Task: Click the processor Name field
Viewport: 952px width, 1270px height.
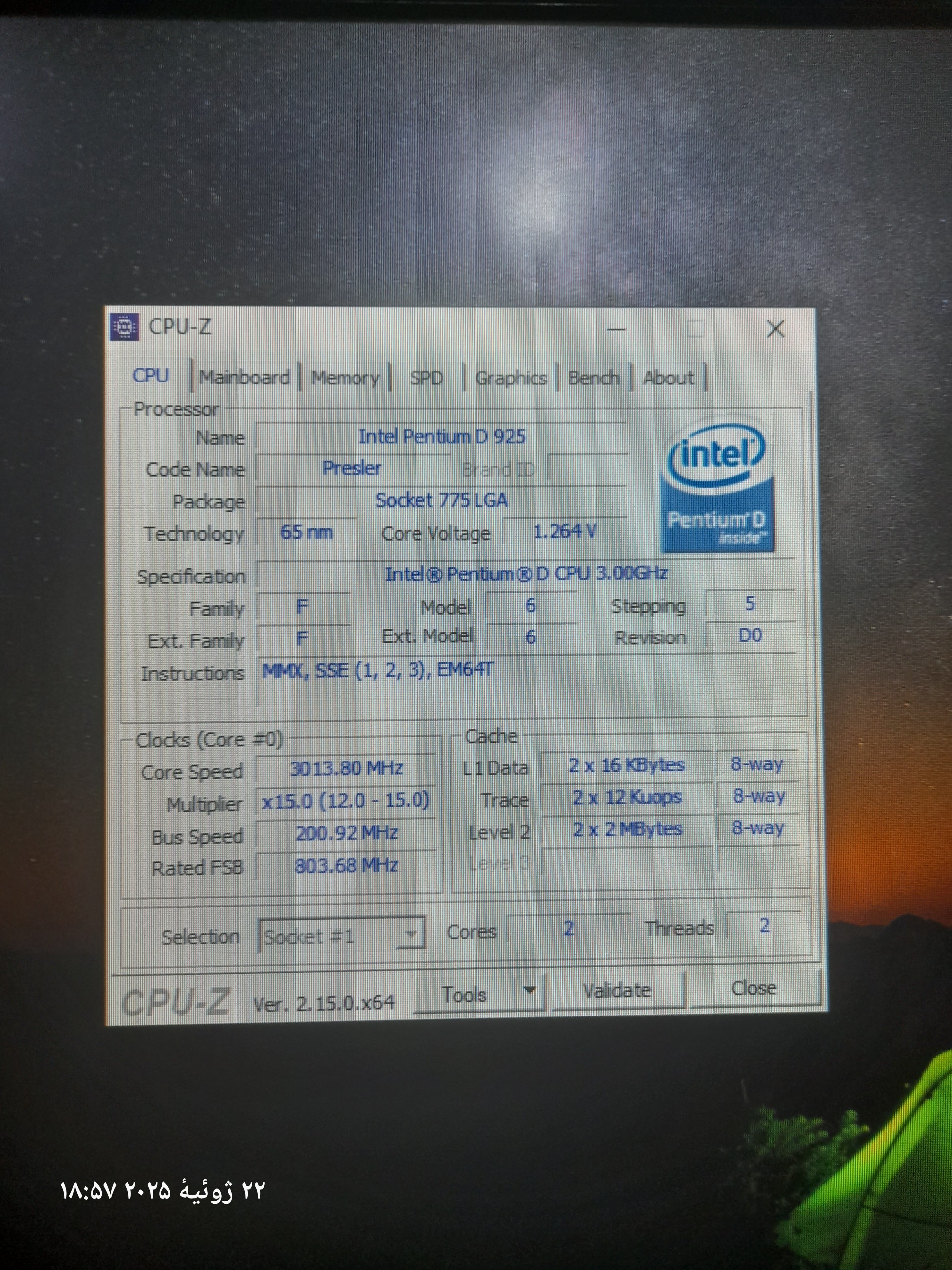Action: (x=441, y=437)
